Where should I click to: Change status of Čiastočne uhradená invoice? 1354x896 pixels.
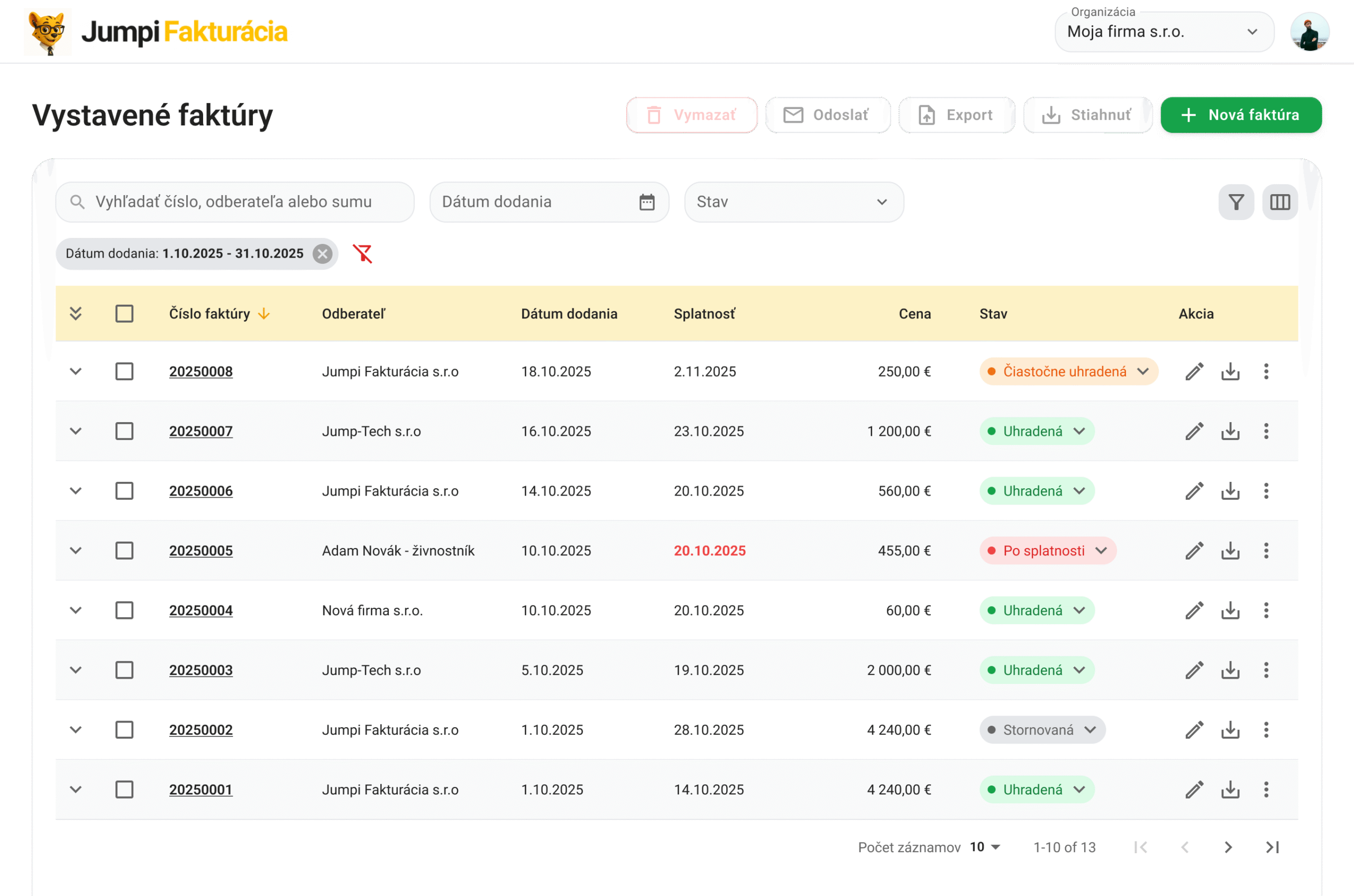(1068, 371)
